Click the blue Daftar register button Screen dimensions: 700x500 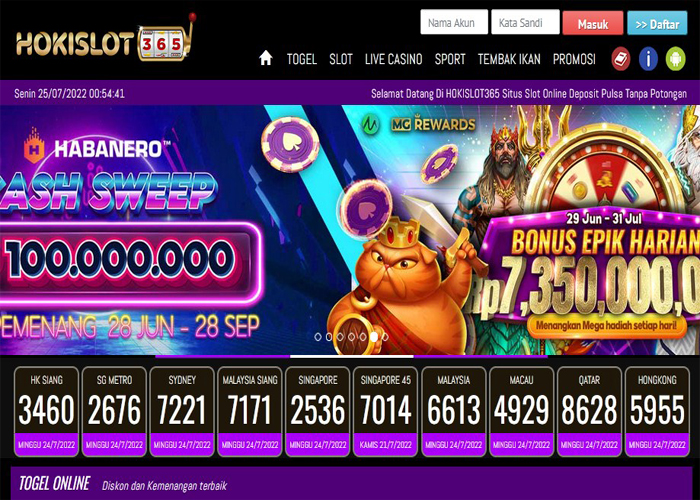click(657, 23)
